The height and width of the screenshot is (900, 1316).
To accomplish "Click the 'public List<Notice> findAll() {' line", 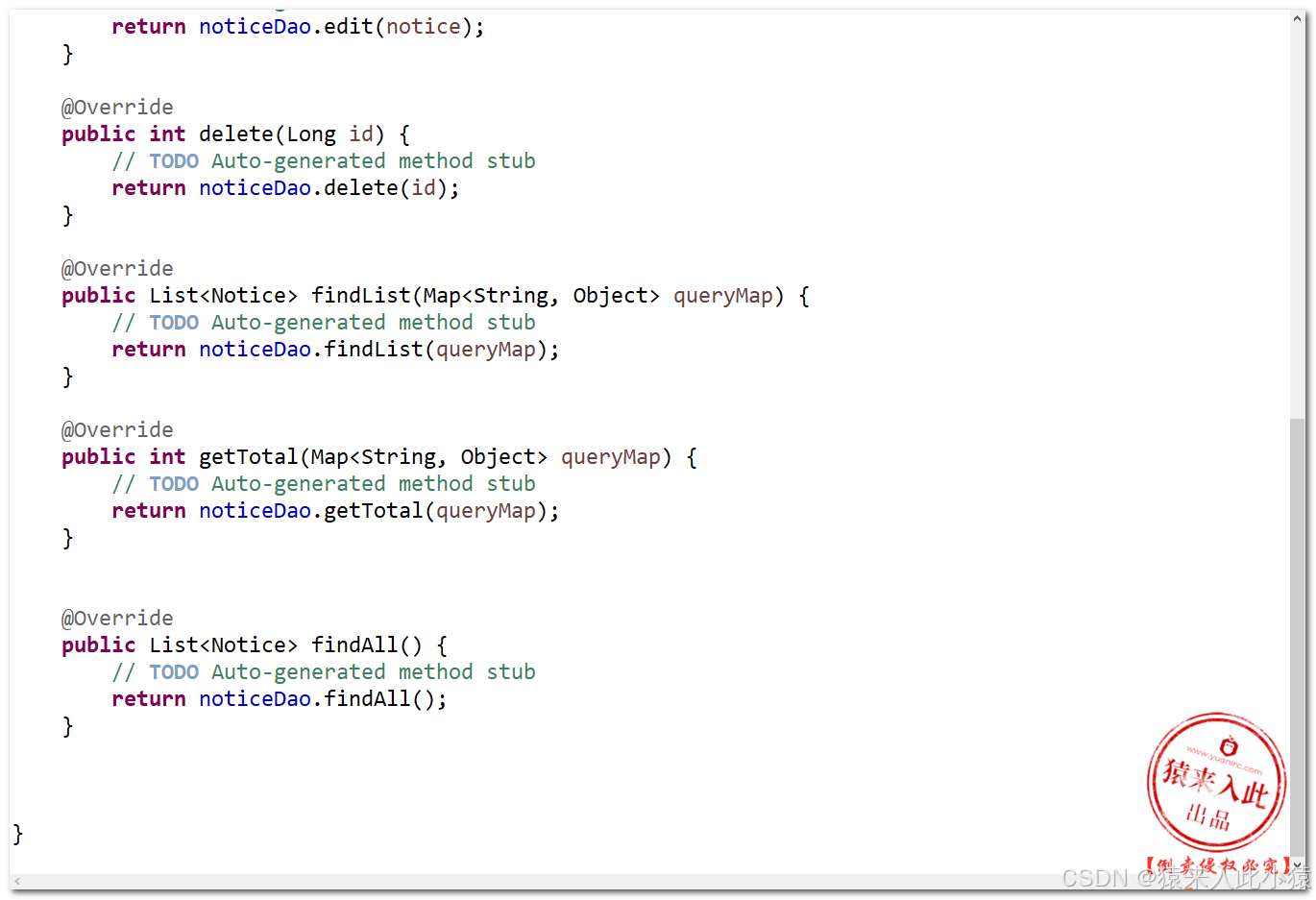I will (x=255, y=645).
